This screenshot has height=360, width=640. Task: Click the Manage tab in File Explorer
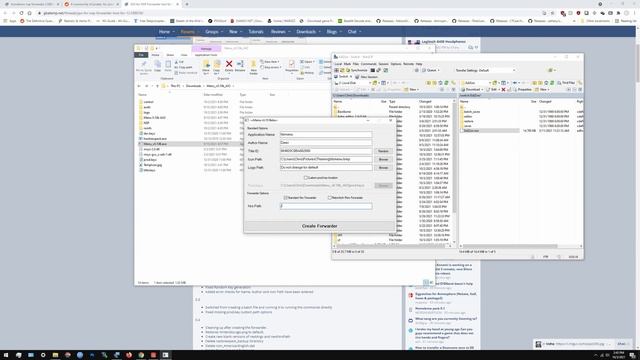click(206, 49)
